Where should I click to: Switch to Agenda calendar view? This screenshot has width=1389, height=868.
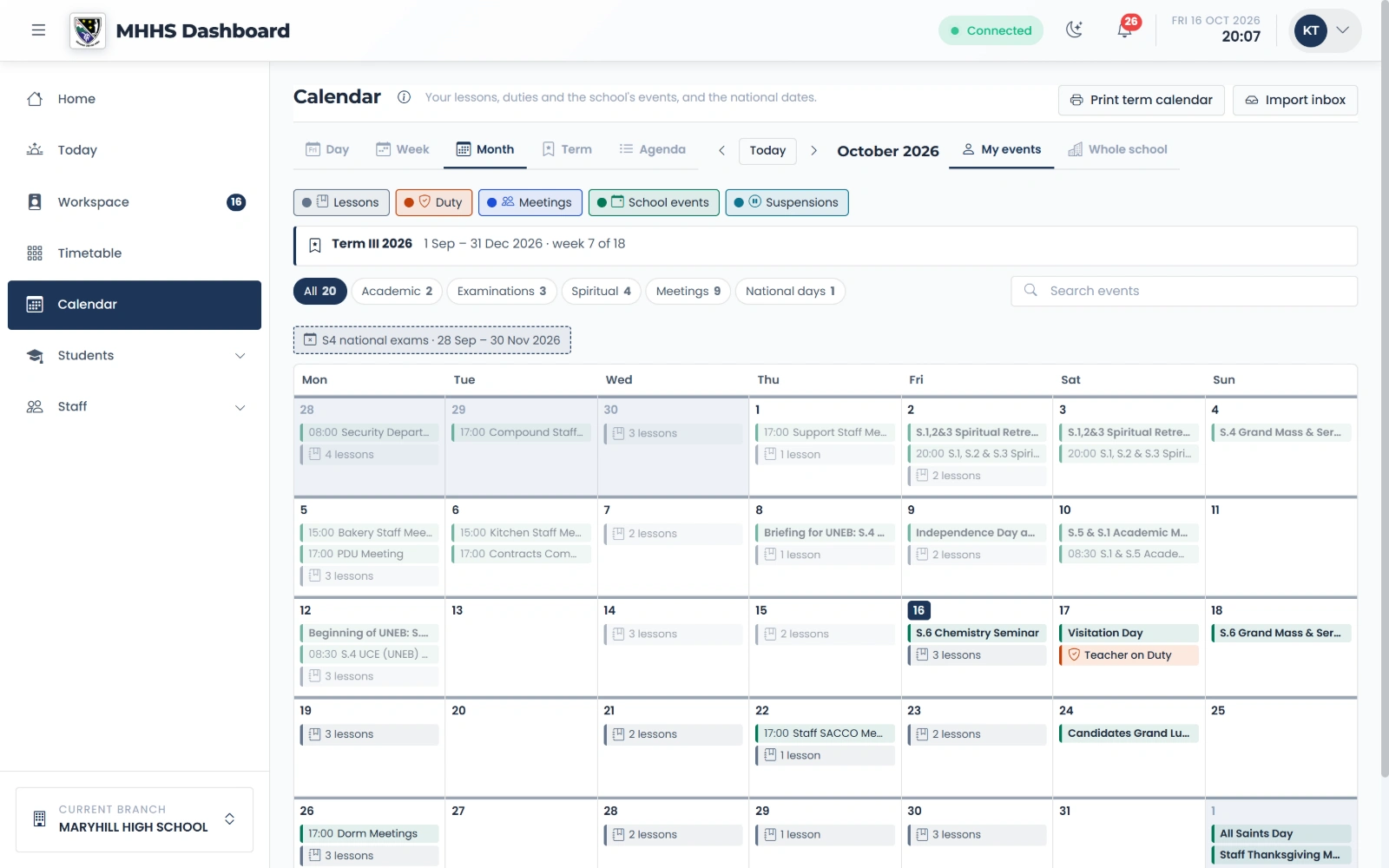pyautogui.click(x=652, y=149)
